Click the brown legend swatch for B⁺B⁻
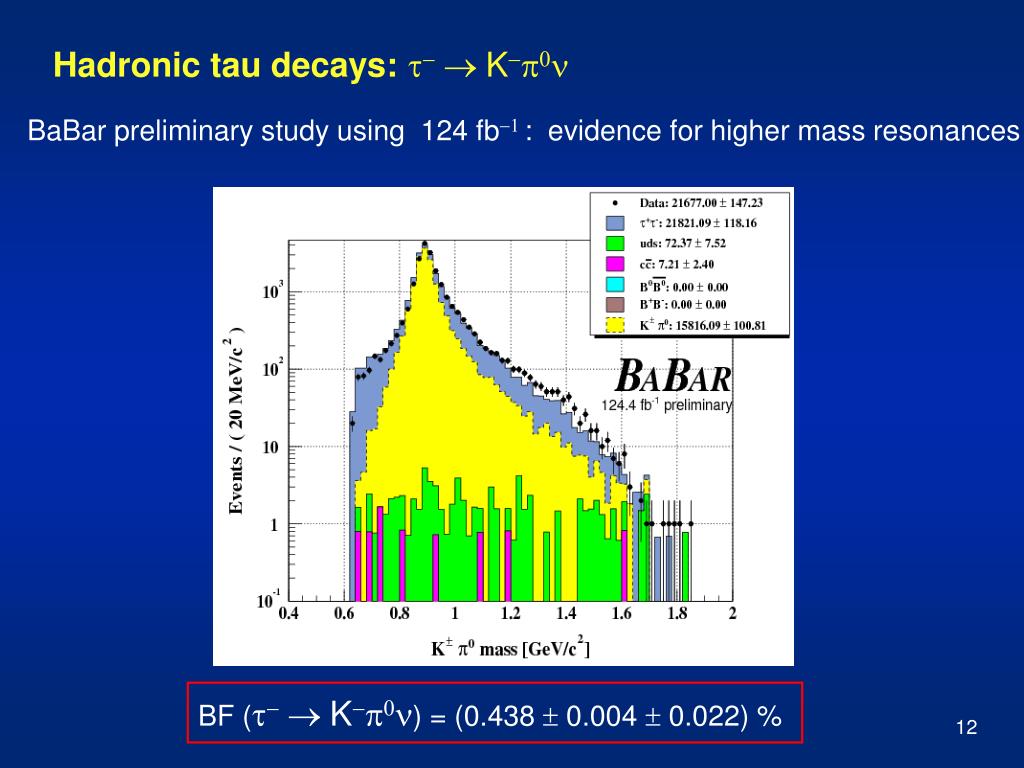 click(x=615, y=304)
